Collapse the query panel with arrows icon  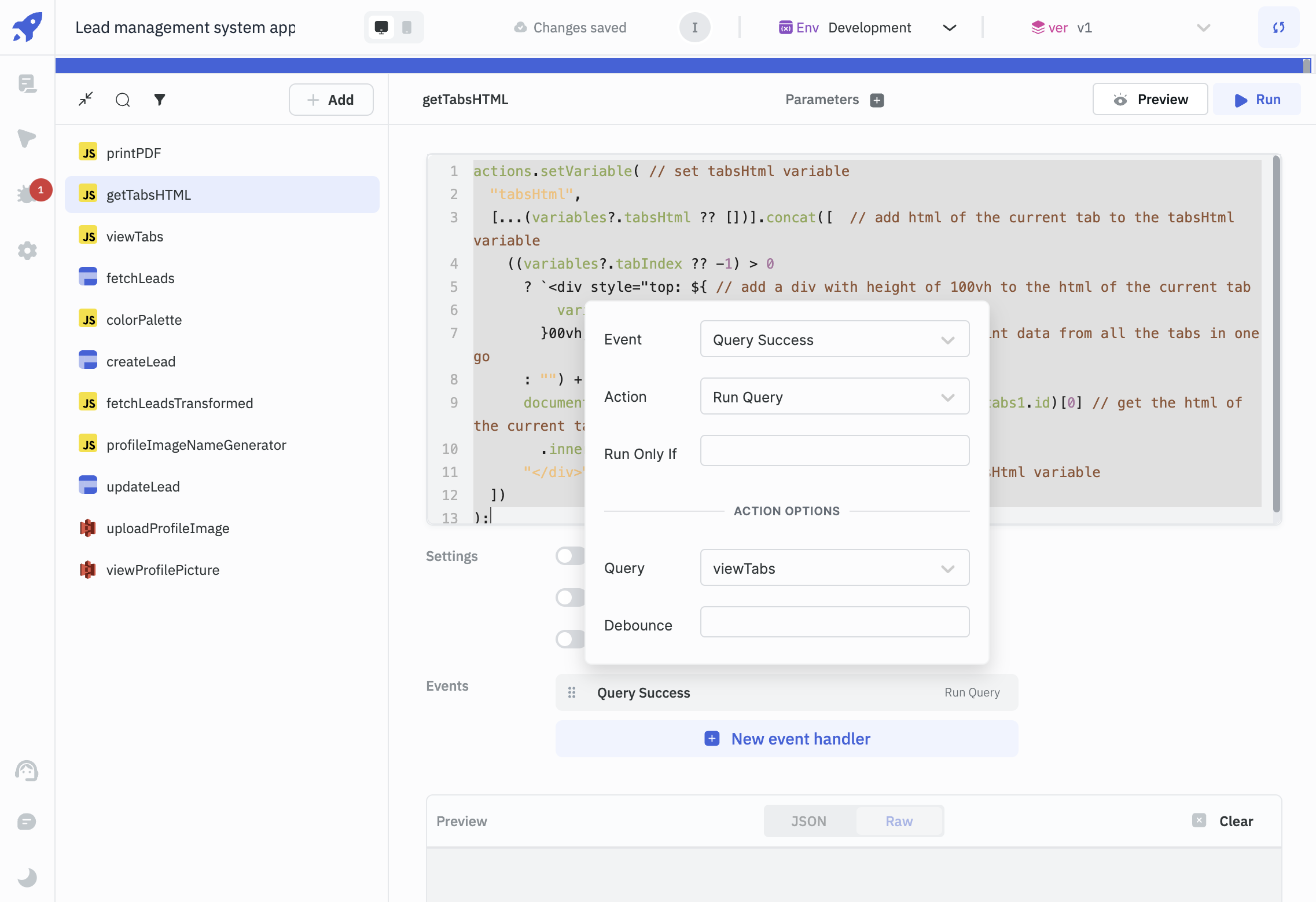(x=86, y=100)
